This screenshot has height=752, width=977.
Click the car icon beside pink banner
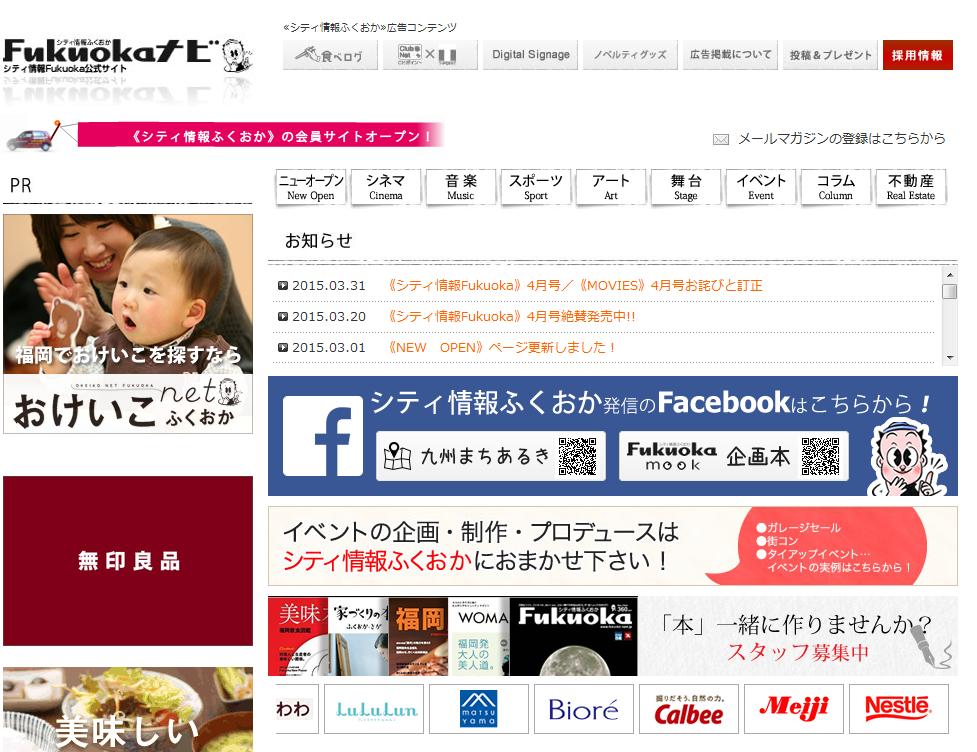(x=30, y=140)
